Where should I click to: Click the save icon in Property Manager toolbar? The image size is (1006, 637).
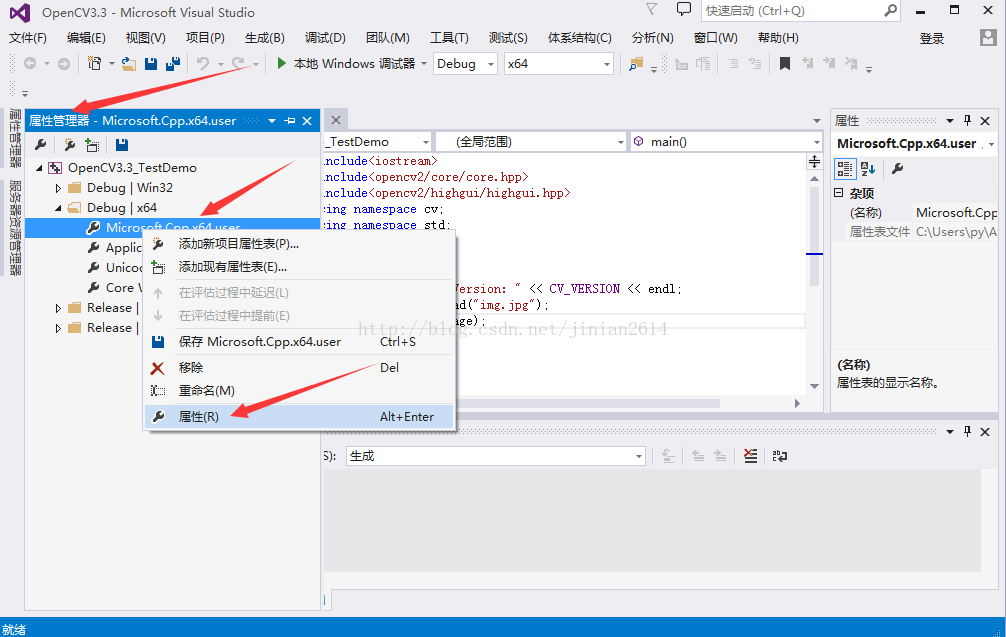(122, 145)
